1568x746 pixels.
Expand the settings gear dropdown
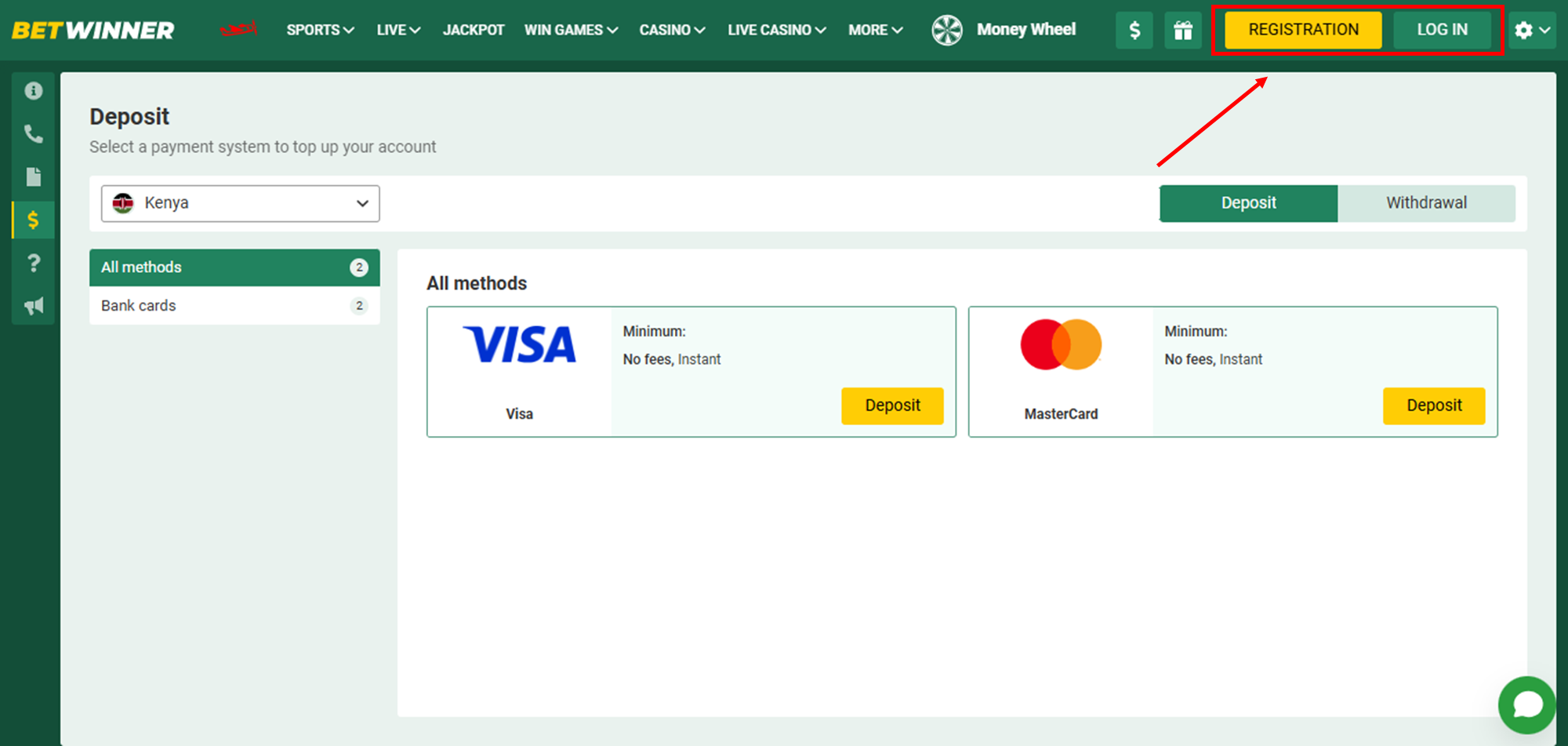pyautogui.click(x=1531, y=31)
